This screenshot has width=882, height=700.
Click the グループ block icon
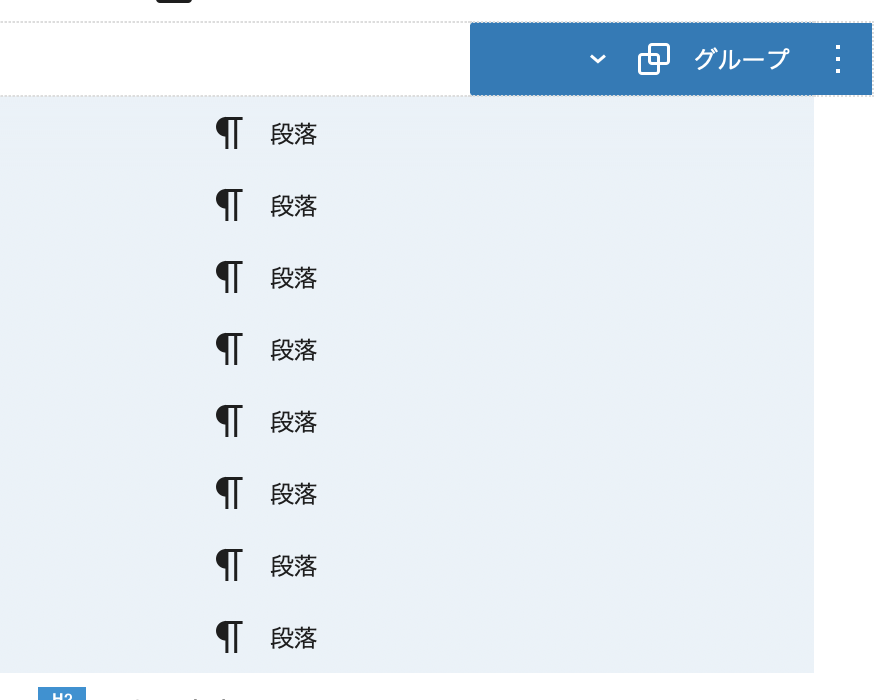pyautogui.click(x=654, y=59)
